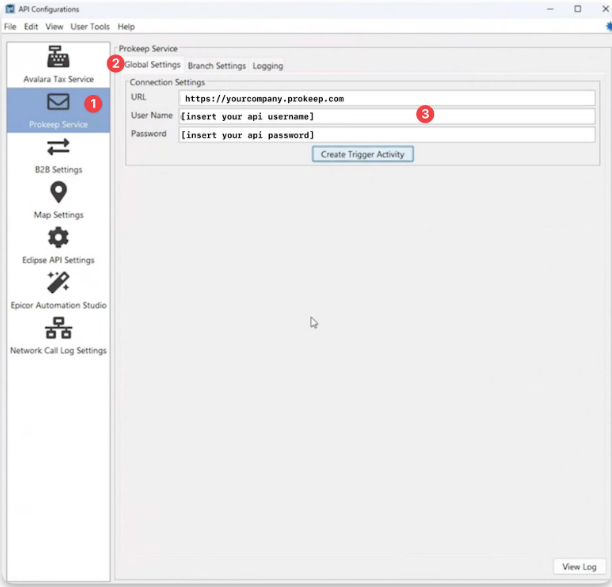
Task: Click the Network Call Log Settings label
Action: tap(58, 350)
